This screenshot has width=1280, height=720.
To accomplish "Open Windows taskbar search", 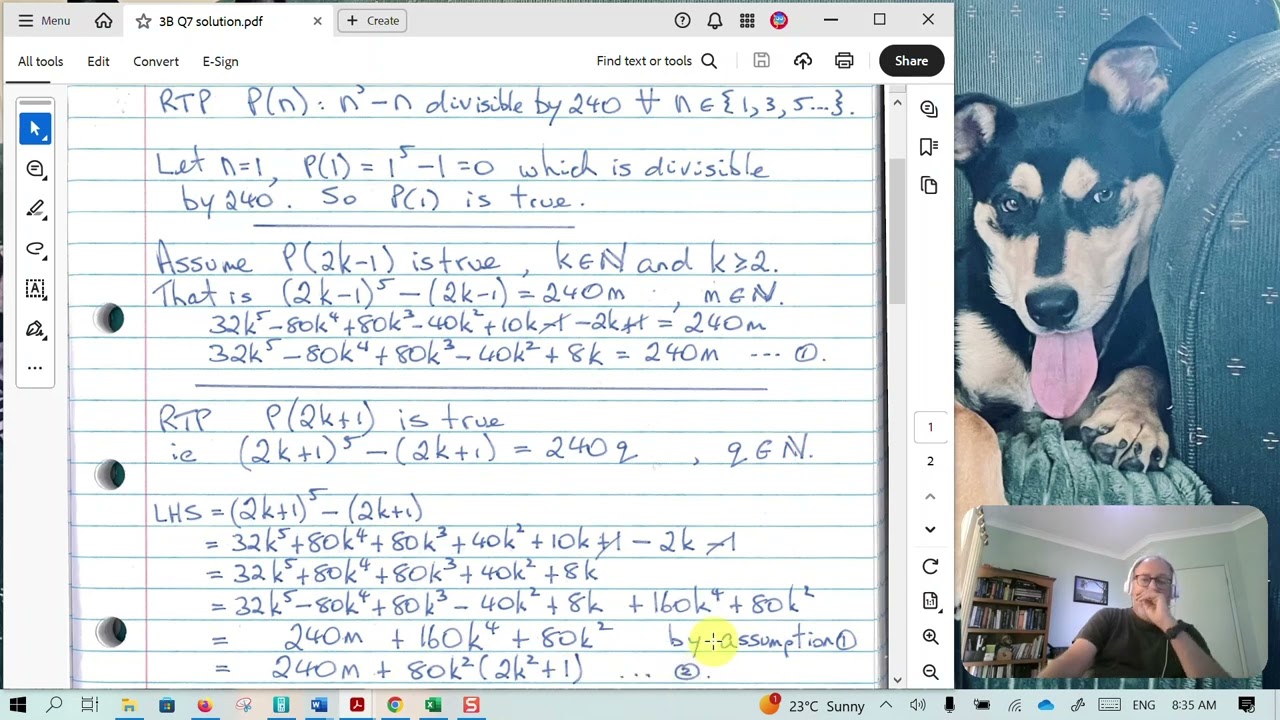I will point(54,705).
